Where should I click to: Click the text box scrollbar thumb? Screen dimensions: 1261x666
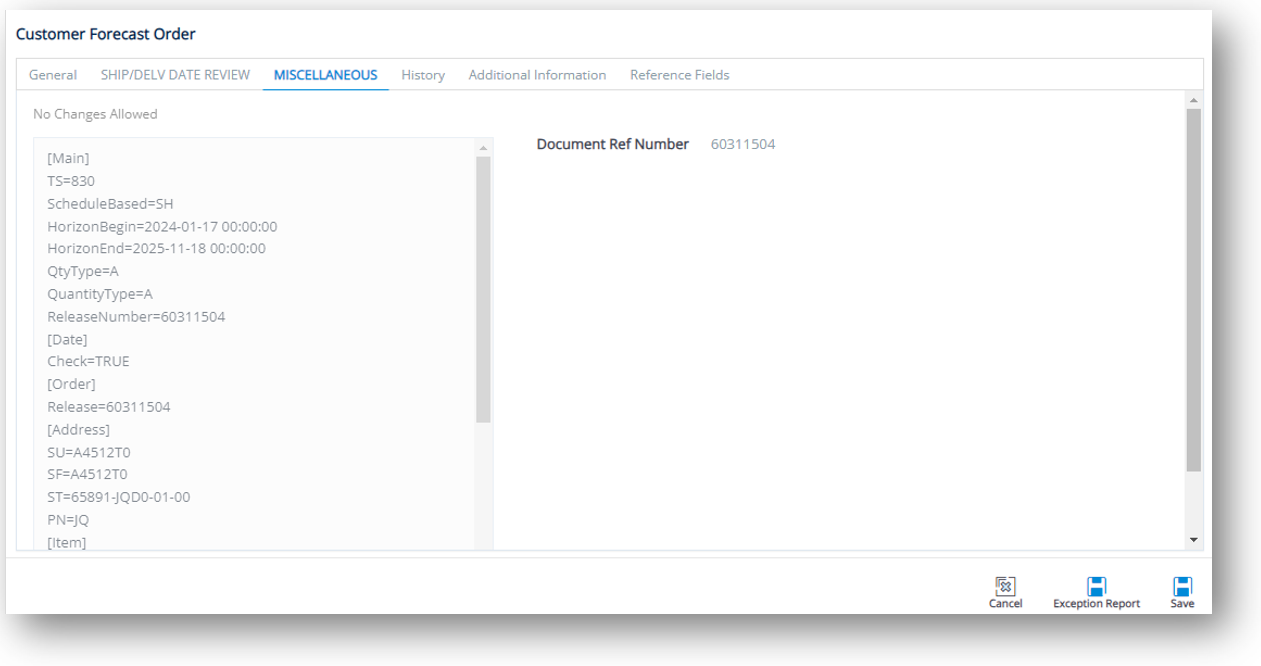[484, 289]
